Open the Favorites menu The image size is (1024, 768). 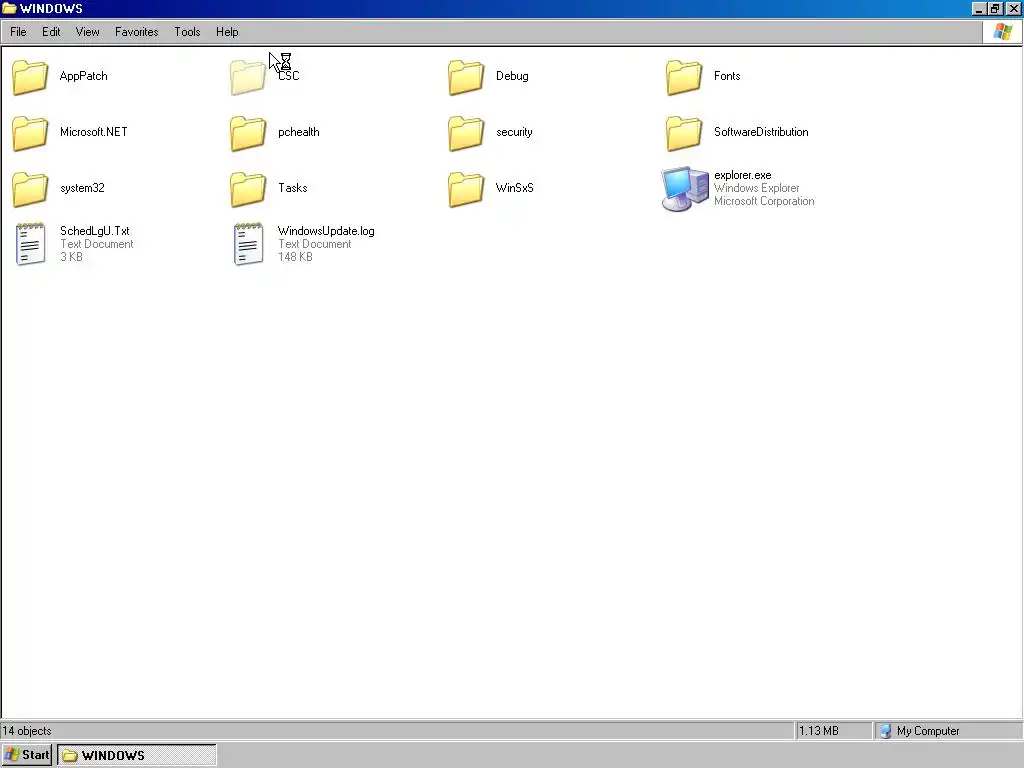point(136,31)
